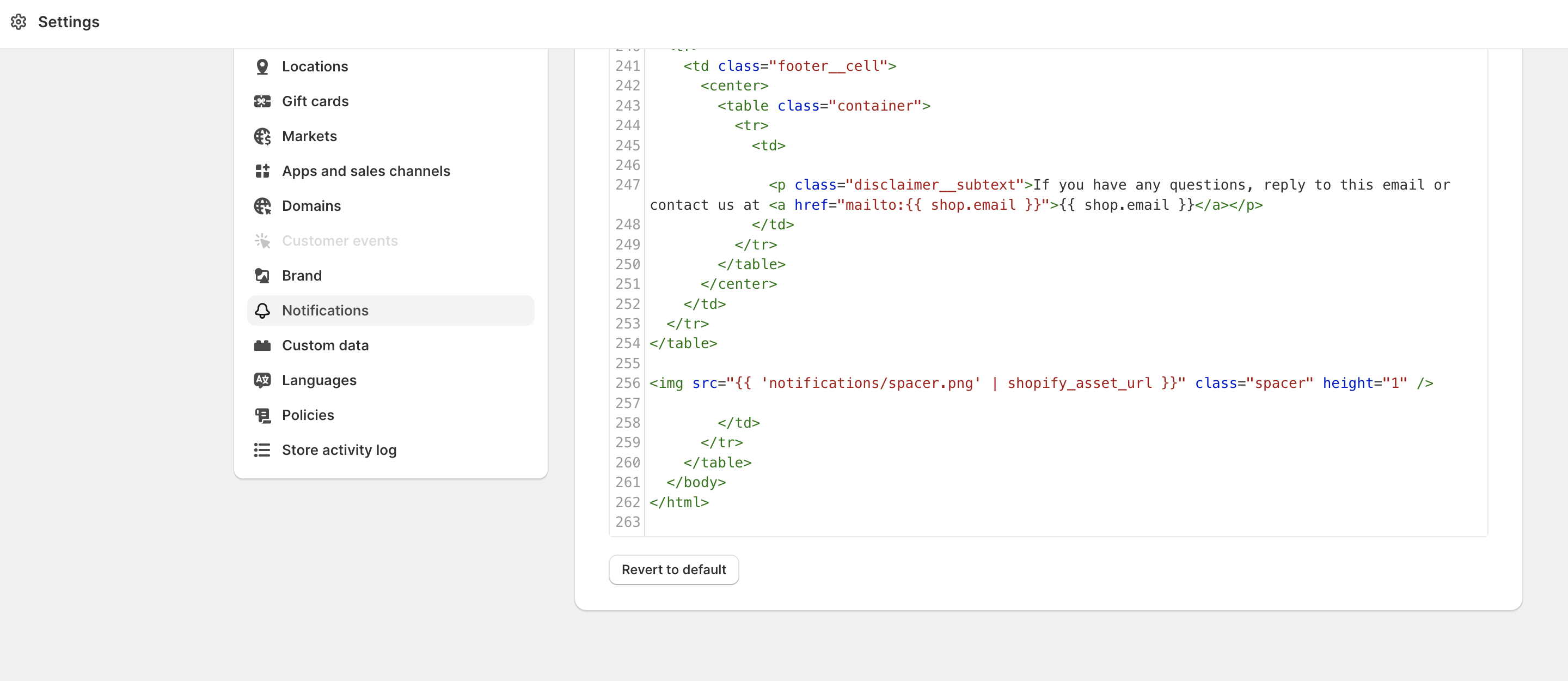Click the Brand icon
The image size is (1568, 681).
(262, 276)
